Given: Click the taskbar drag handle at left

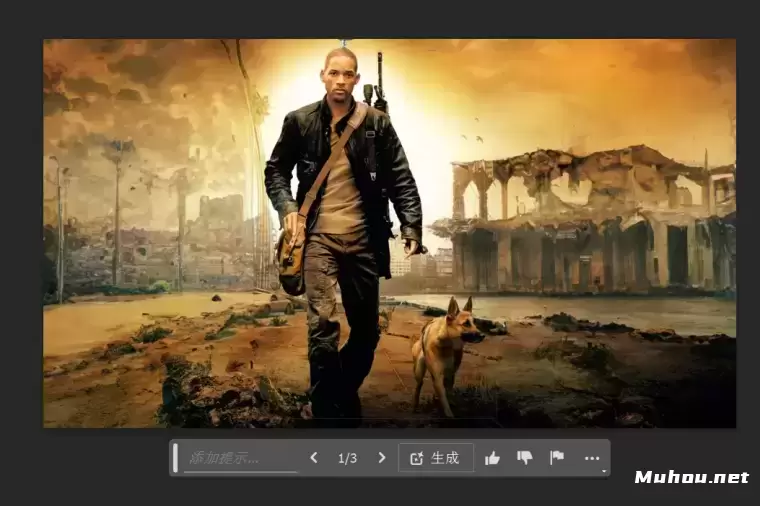Looking at the screenshot, I should tap(175, 458).
